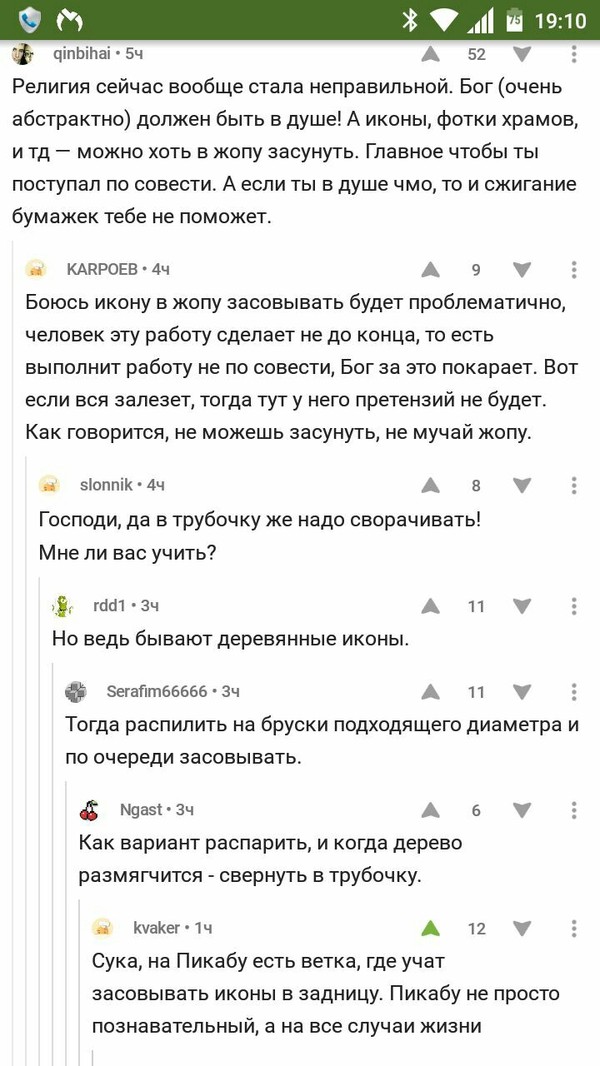
Task: Open three-dot menu on KARPOEB's comment
Action: (574, 269)
